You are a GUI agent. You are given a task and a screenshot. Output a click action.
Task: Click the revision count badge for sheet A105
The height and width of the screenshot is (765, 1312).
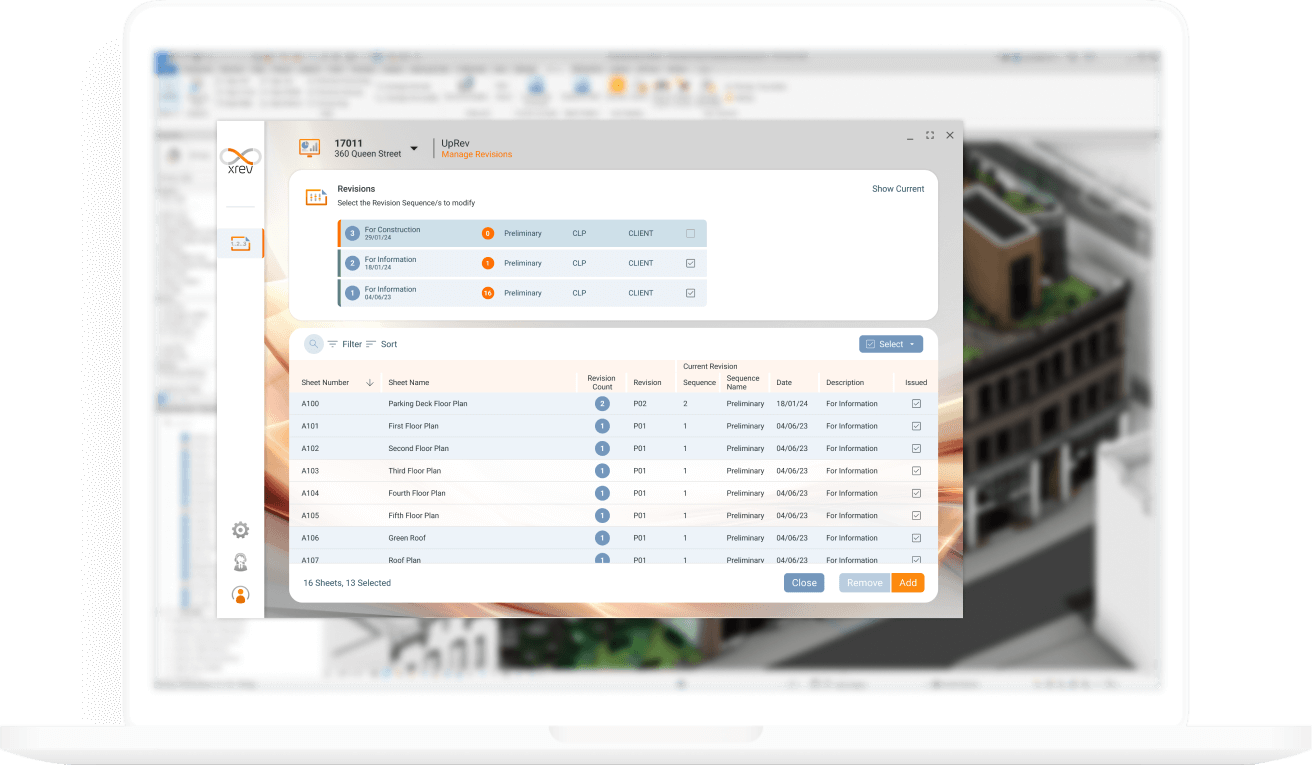pos(602,516)
